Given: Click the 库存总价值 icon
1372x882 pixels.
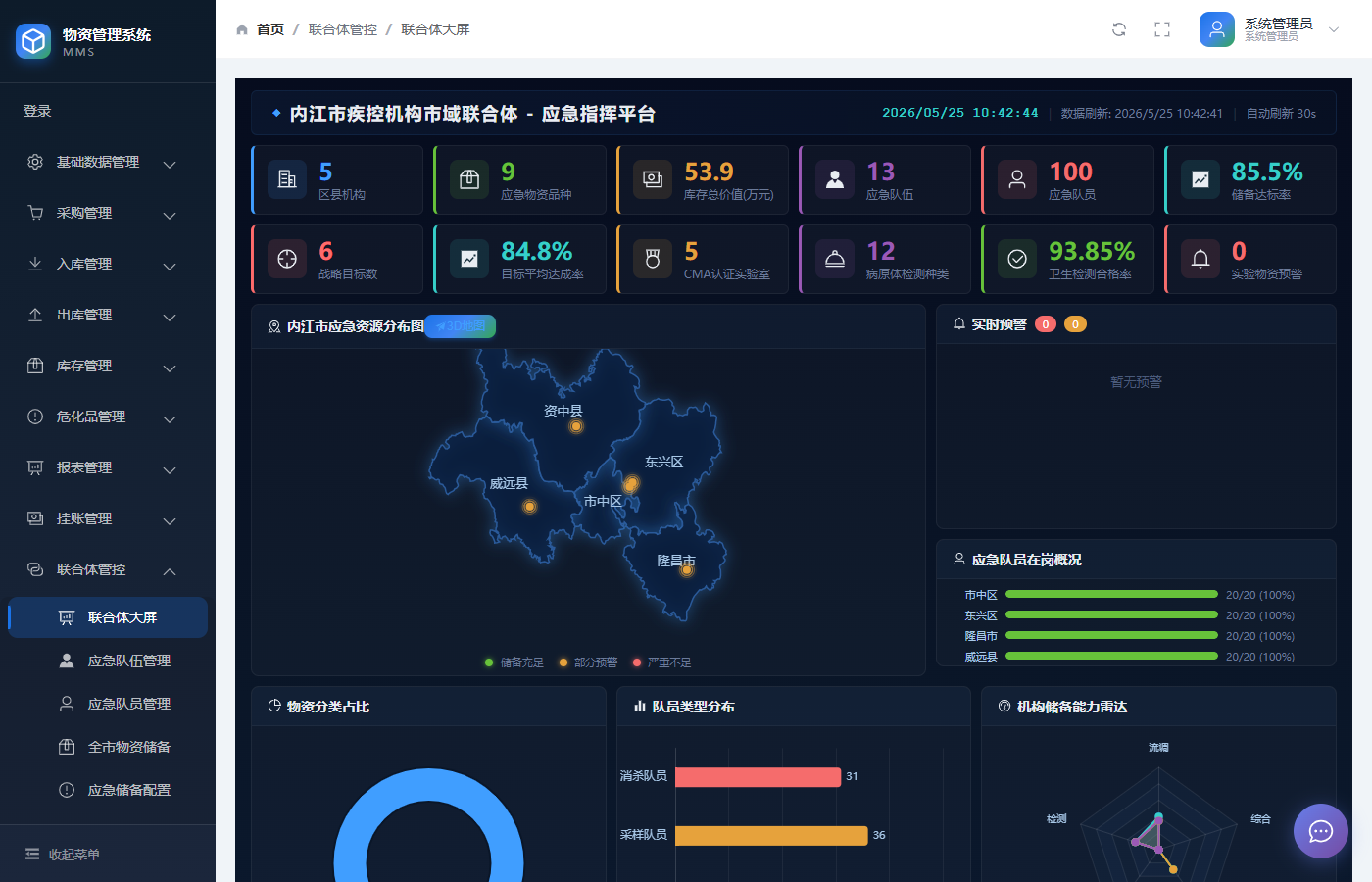Looking at the screenshot, I should tap(653, 179).
